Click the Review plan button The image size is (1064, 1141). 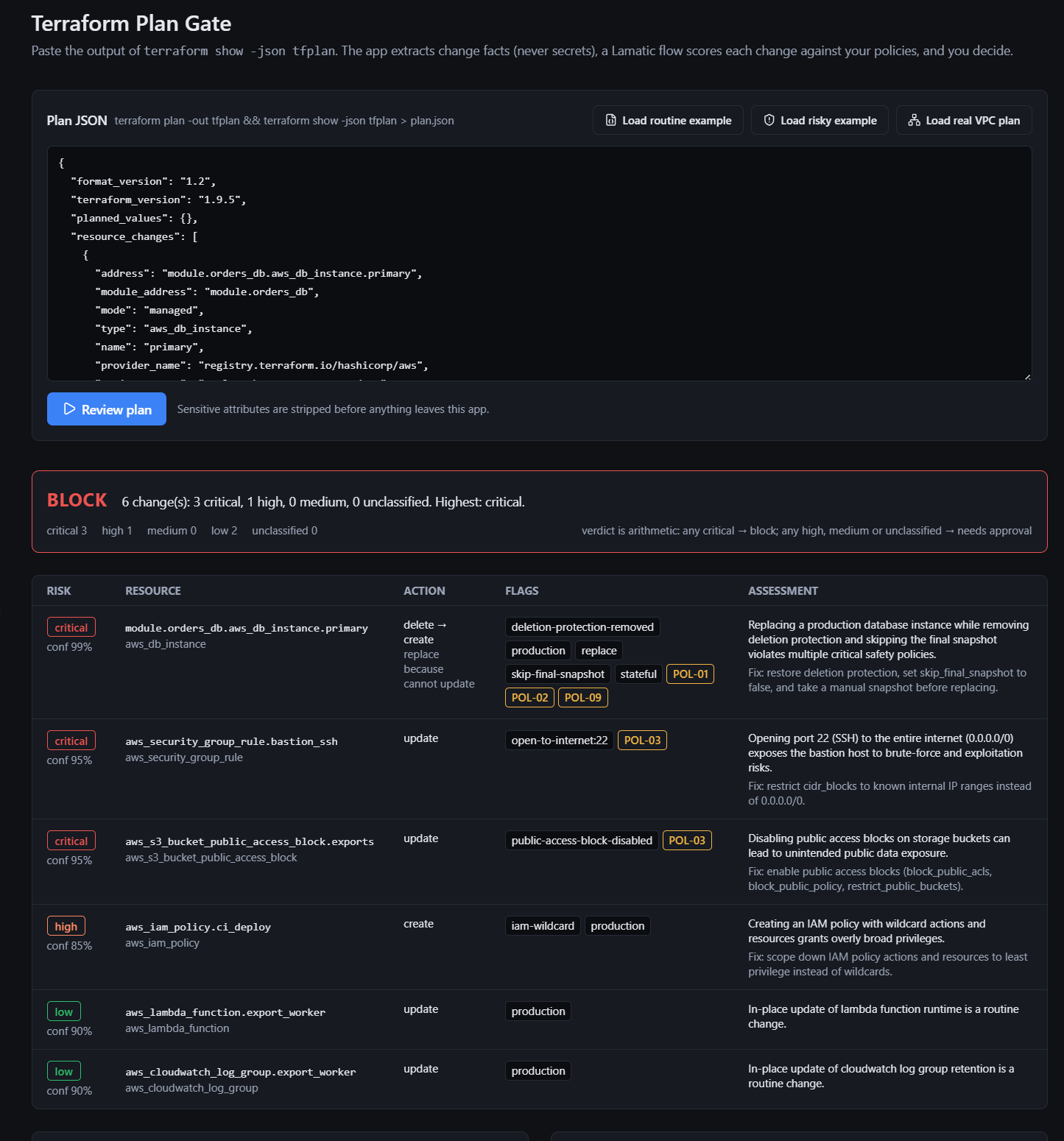tap(107, 409)
